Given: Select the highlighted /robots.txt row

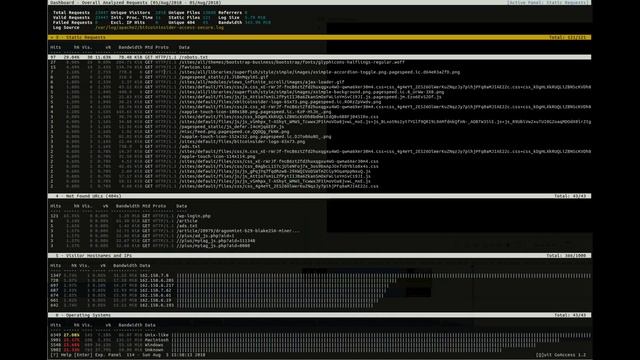Looking at the screenshot, I should coord(320,57).
